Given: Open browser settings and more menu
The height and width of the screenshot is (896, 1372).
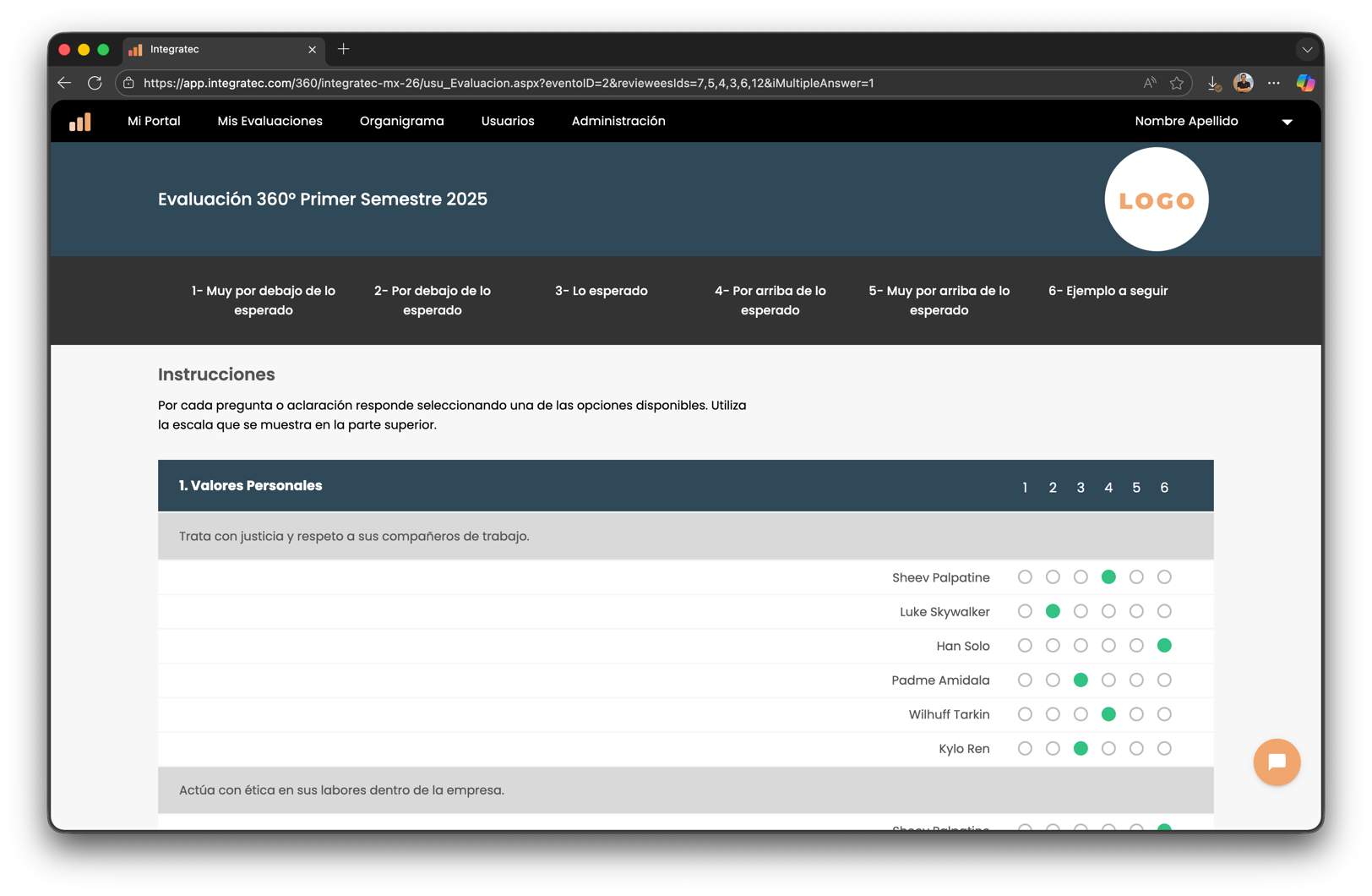Looking at the screenshot, I should (1273, 83).
